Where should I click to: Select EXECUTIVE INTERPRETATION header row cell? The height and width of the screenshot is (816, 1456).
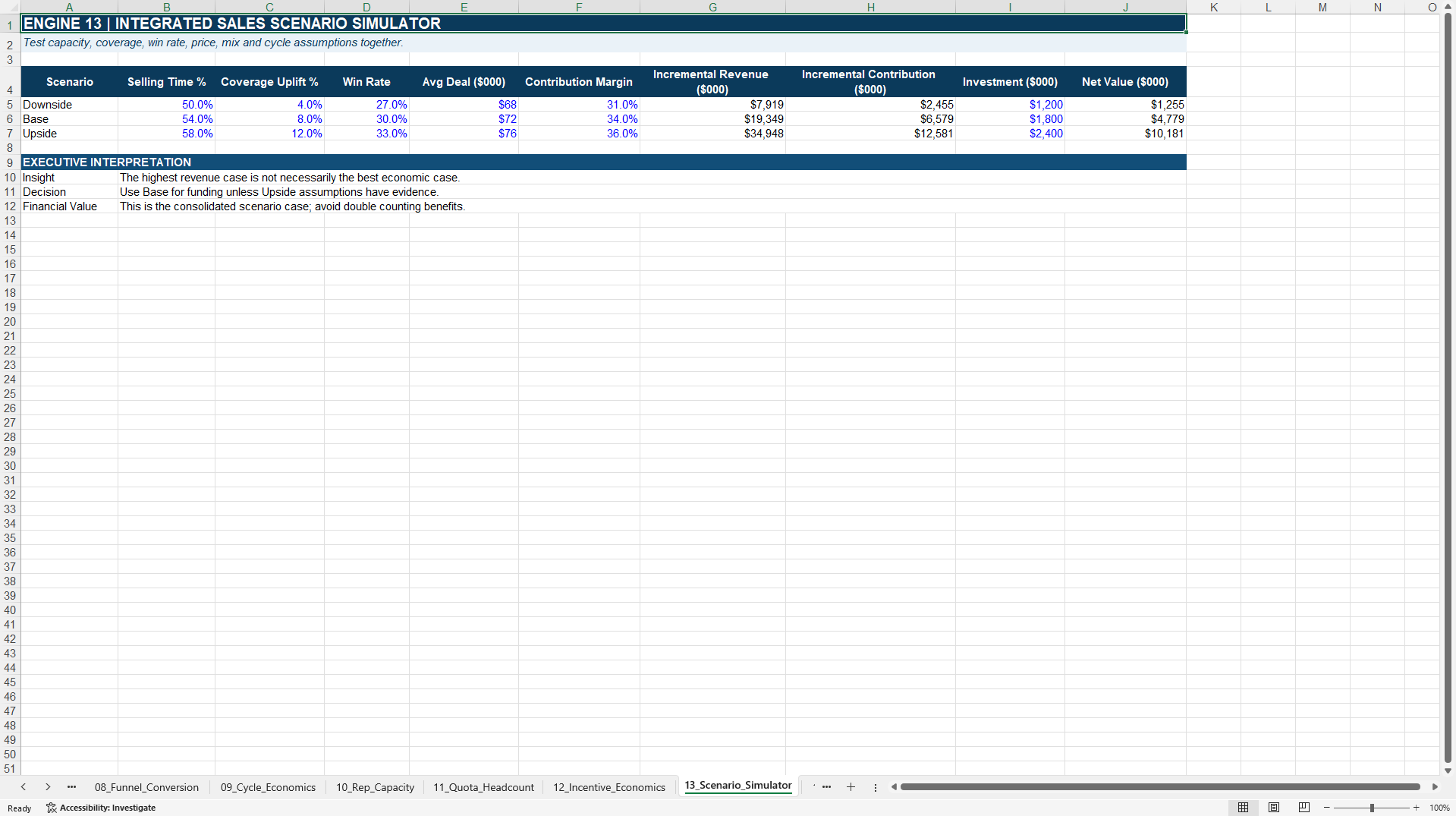click(x=603, y=162)
